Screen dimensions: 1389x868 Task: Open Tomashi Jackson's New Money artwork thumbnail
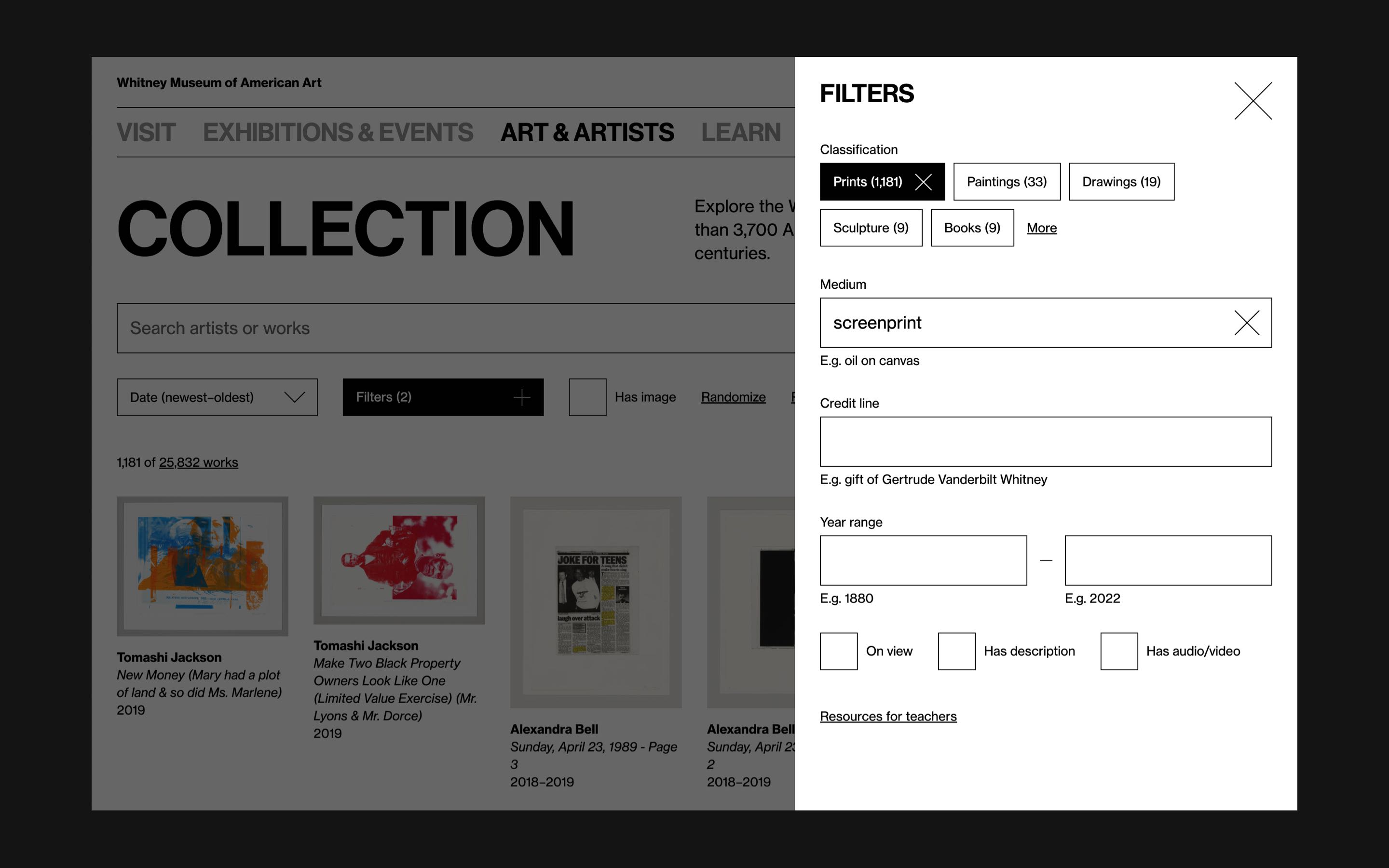point(202,566)
